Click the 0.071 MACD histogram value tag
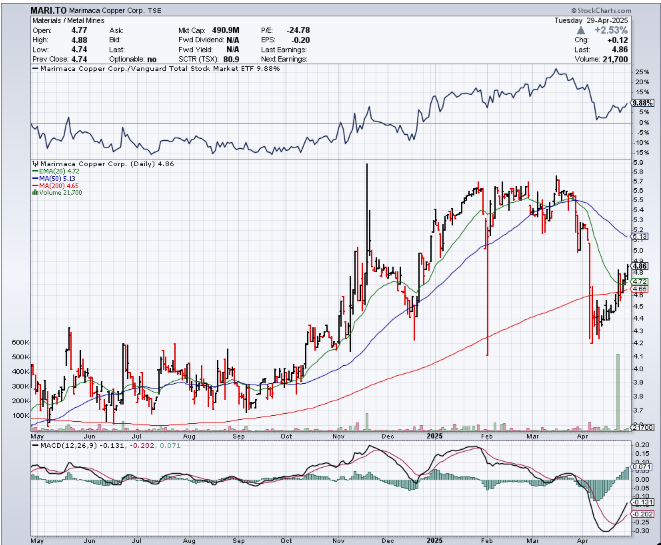This screenshot has width=661, height=545. pos(642,467)
